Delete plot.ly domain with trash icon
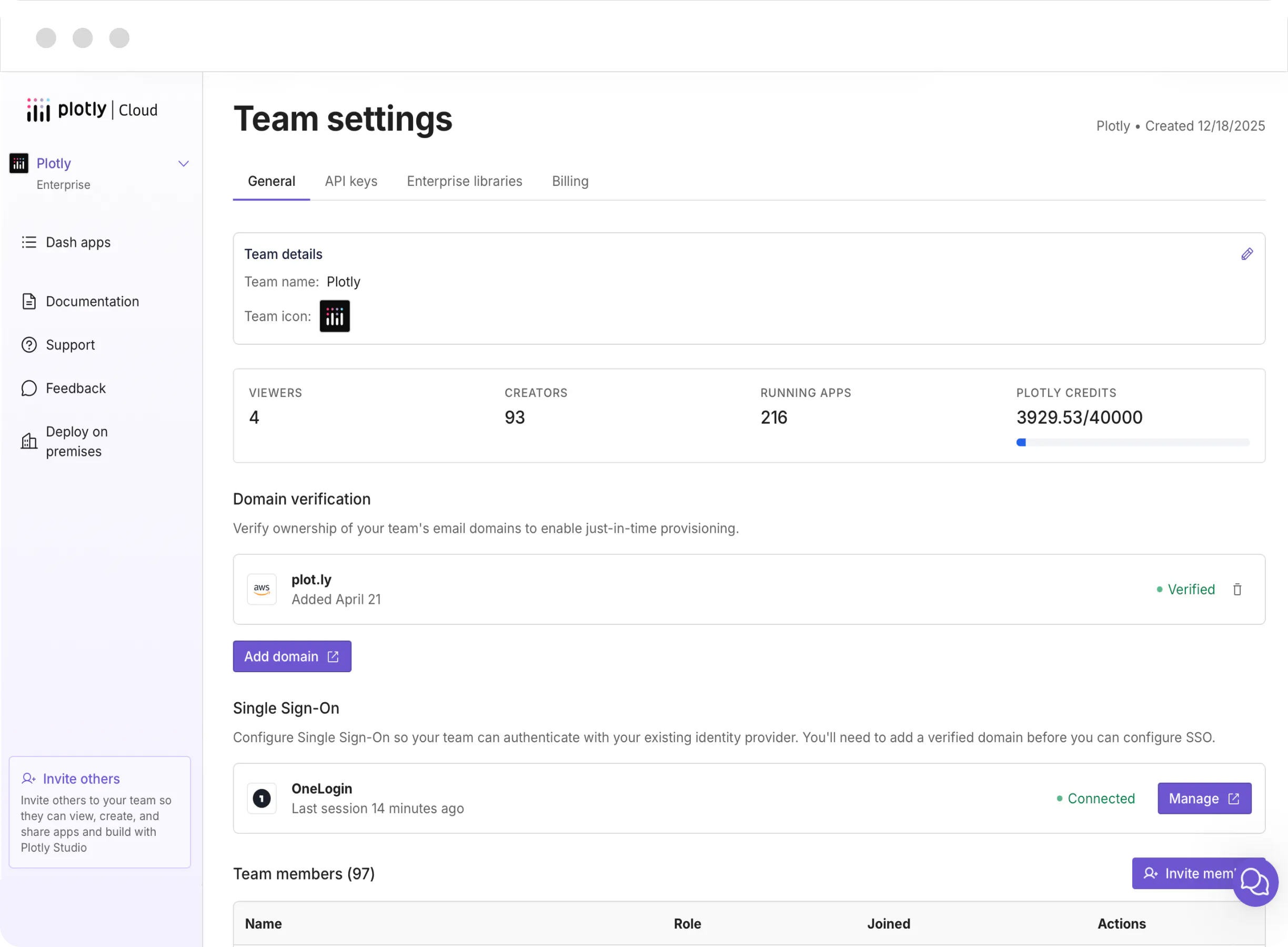 click(x=1237, y=589)
